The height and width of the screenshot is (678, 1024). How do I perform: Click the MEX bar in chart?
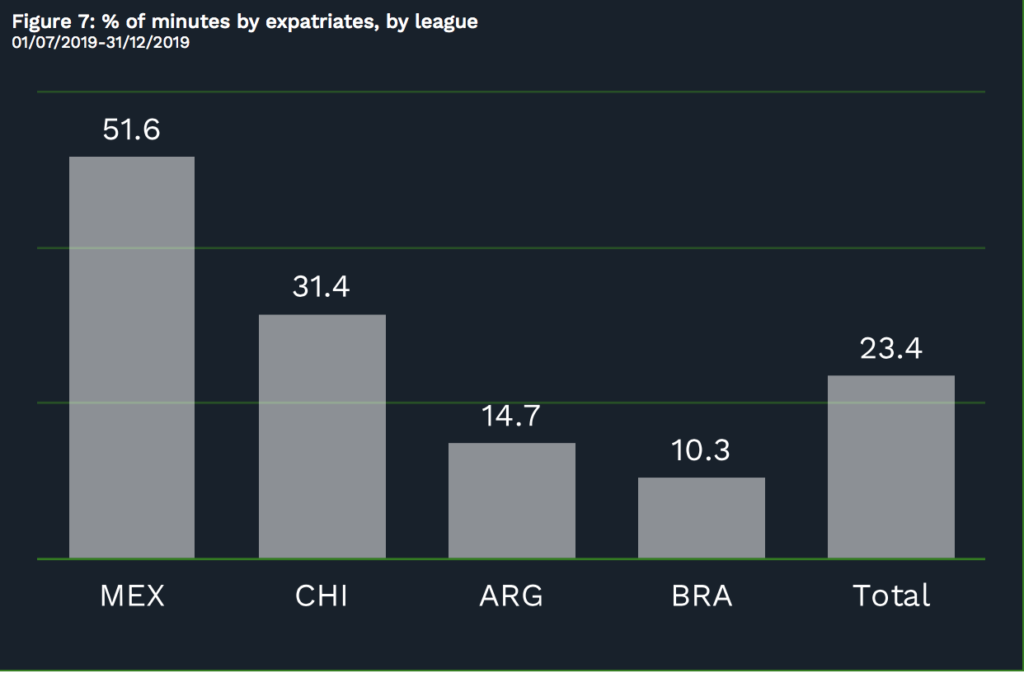(x=132, y=357)
